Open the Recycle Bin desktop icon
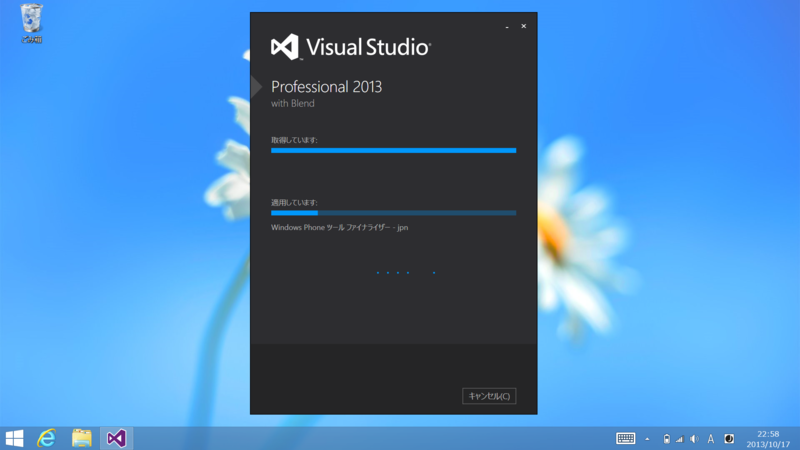 (x=31, y=23)
